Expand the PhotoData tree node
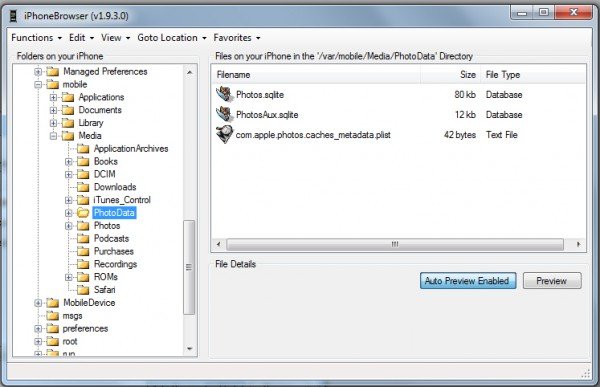 tap(68, 213)
